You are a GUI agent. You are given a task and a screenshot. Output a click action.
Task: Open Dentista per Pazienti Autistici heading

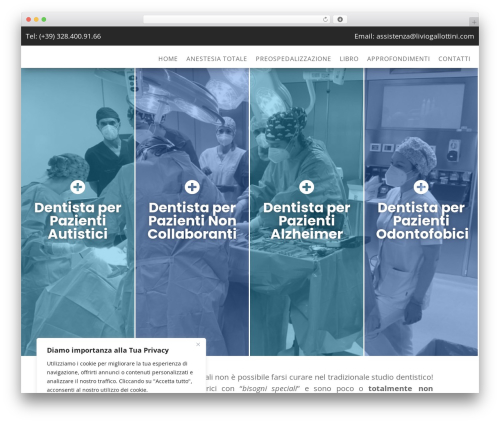(78, 221)
